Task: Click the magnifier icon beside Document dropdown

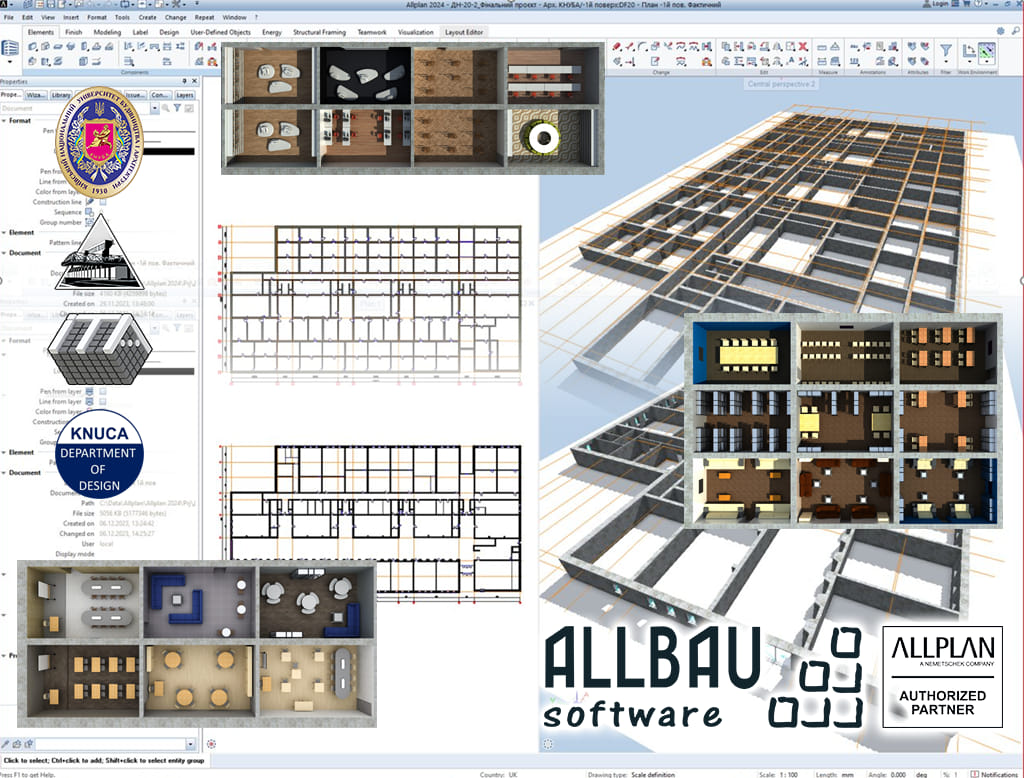Action: (166, 108)
